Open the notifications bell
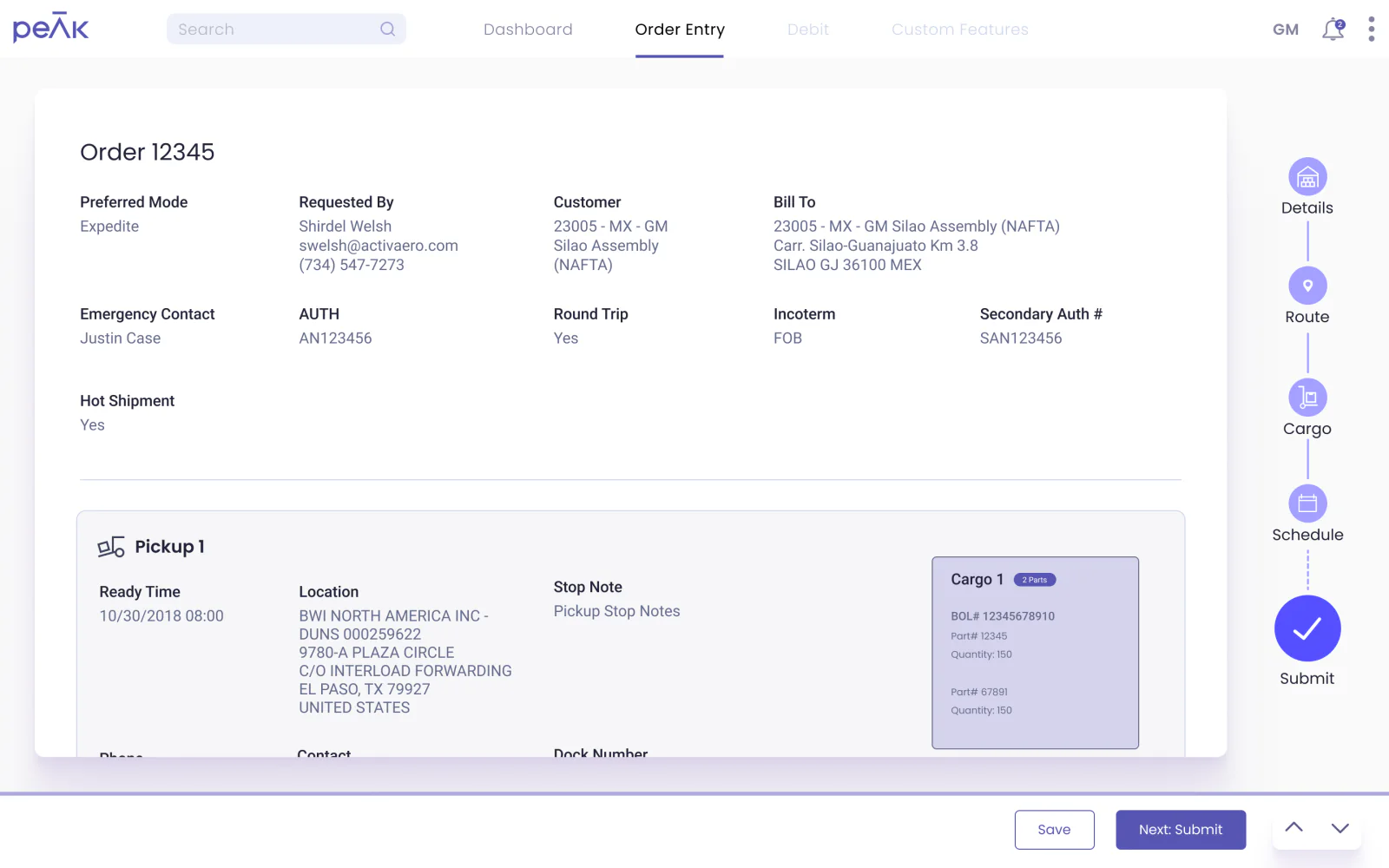Viewport: 1389px width, 868px height. click(x=1333, y=30)
